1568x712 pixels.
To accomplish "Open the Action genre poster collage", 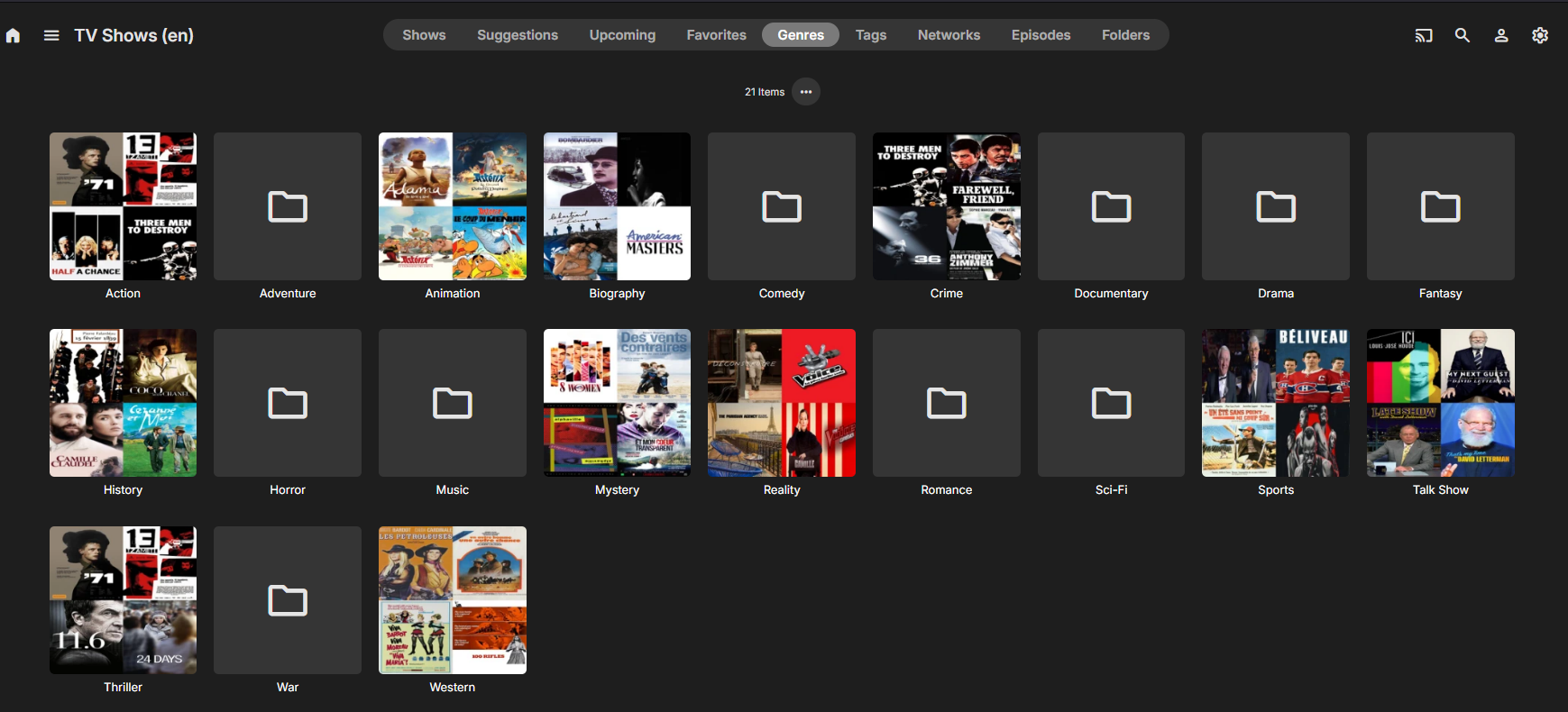I will [x=123, y=206].
